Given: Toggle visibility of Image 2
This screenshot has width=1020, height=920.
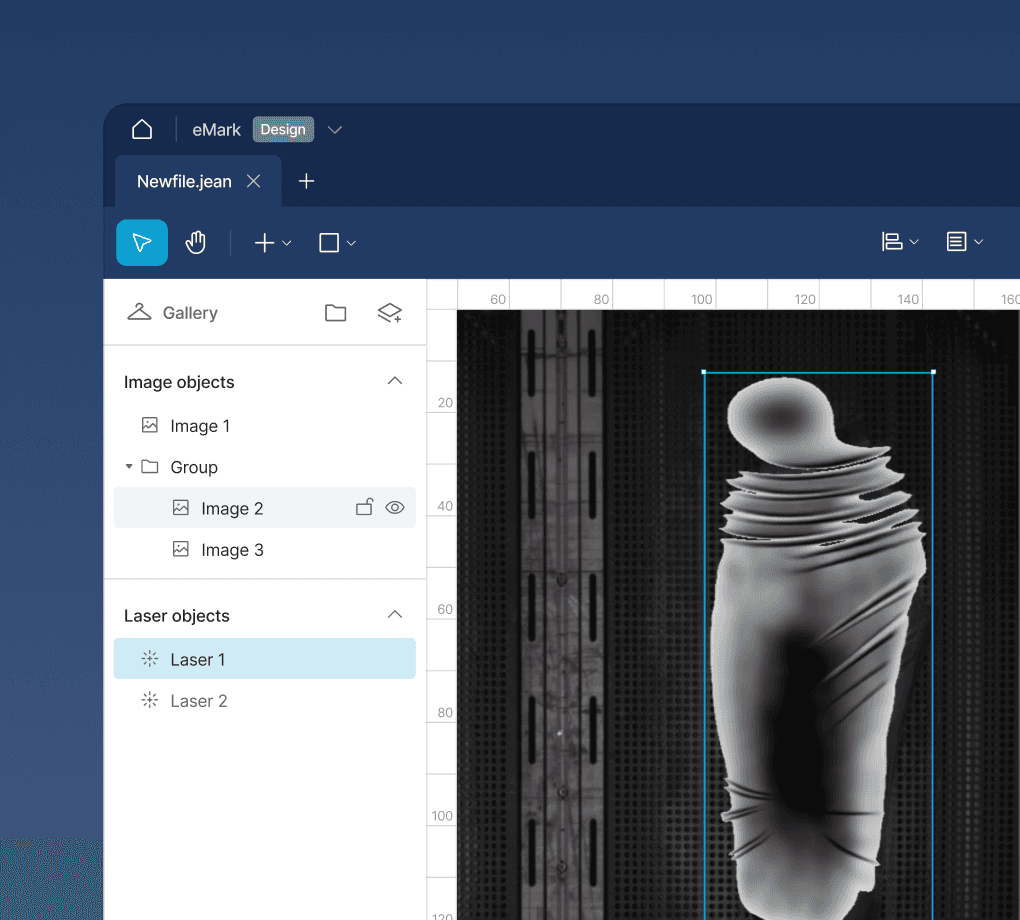Looking at the screenshot, I should pyautogui.click(x=395, y=507).
